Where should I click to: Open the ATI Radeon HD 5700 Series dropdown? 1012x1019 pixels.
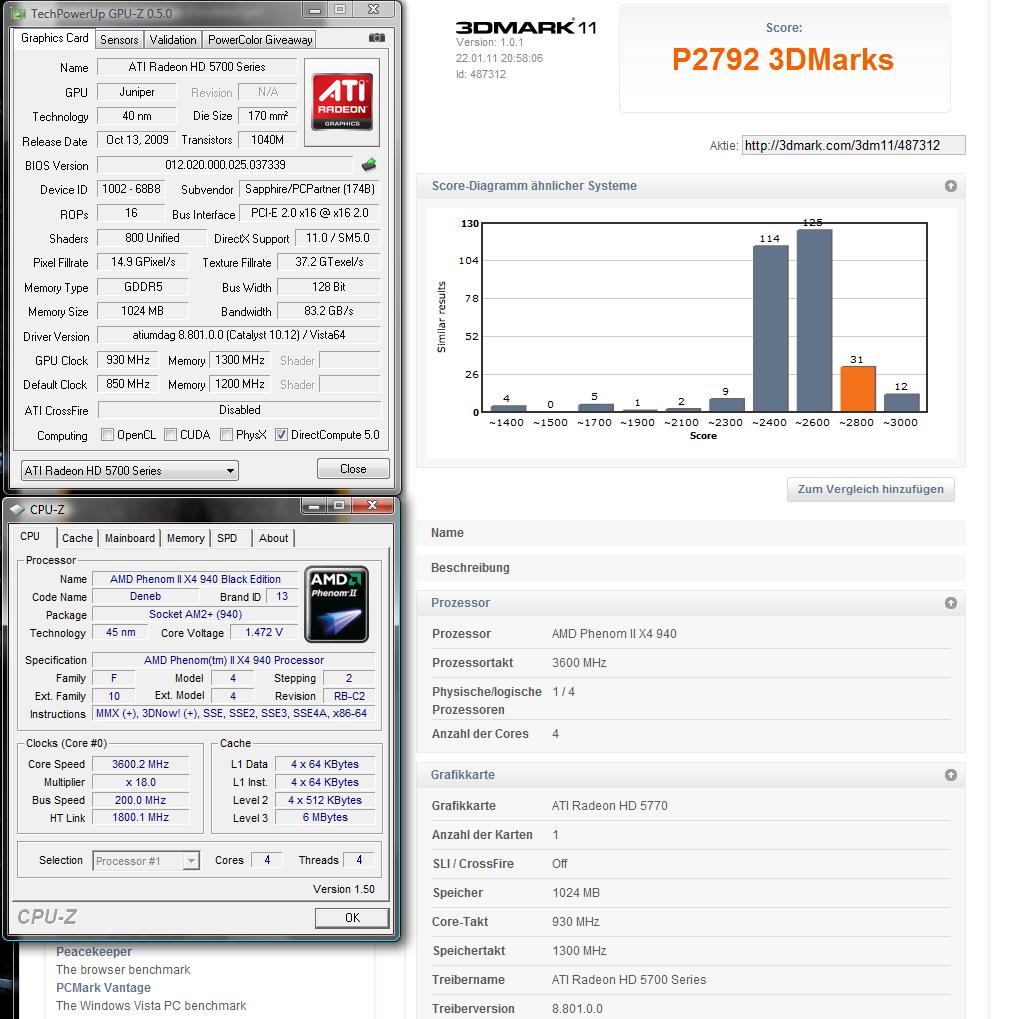click(130, 471)
